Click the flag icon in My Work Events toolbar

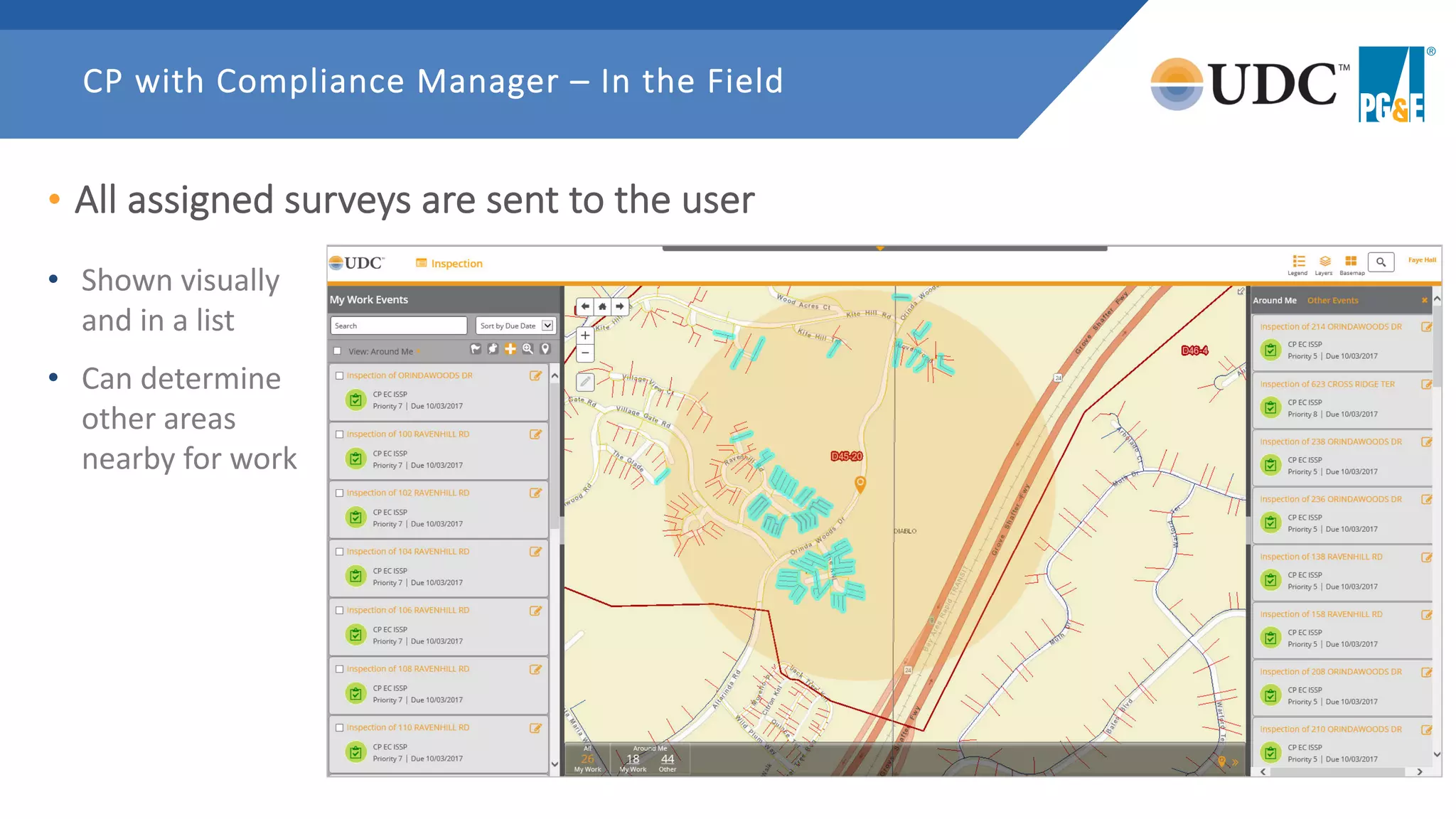pyautogui.click(x=476, y=349)
